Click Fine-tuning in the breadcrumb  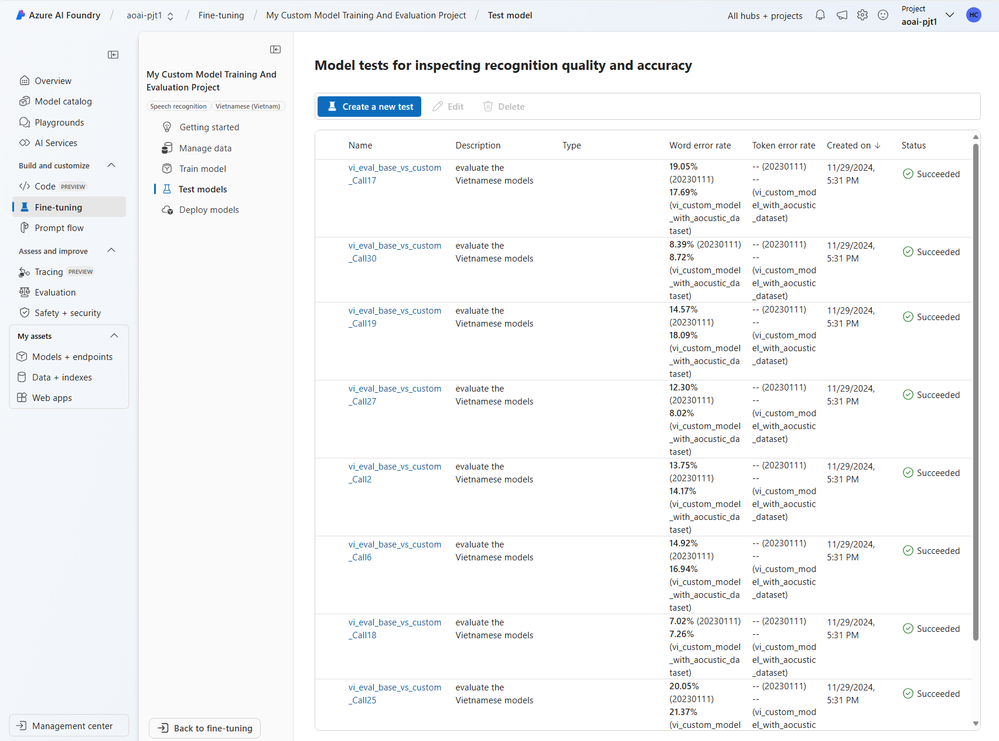point(221,15)
